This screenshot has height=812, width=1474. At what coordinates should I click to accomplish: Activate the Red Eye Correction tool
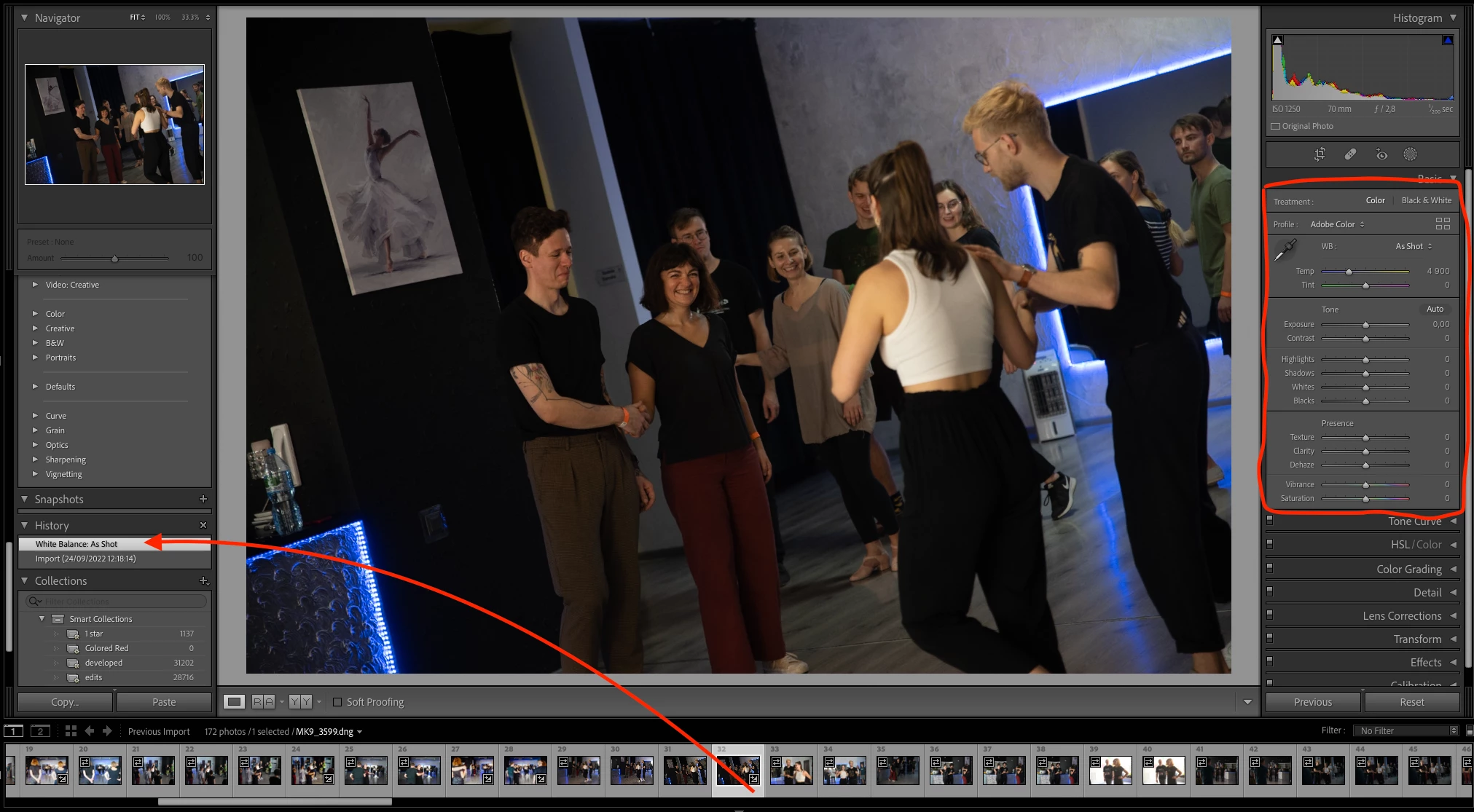(x=1381, y=154)
